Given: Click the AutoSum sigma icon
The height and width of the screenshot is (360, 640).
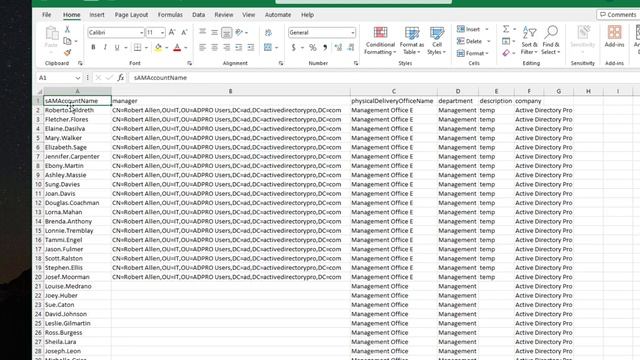Looking at the screenshot, I should [x=506, y=29].
